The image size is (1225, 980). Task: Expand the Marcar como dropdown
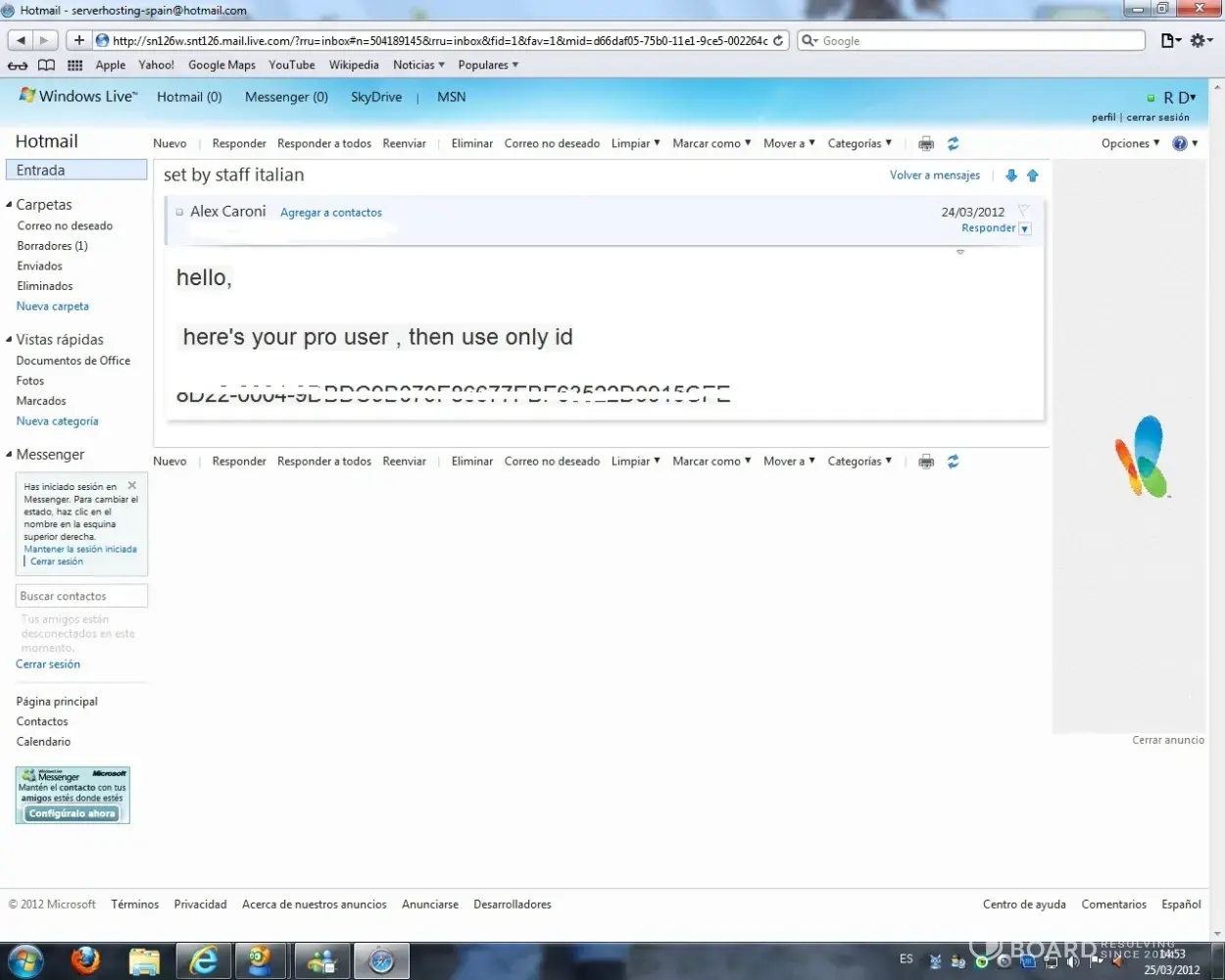point(711,144)
